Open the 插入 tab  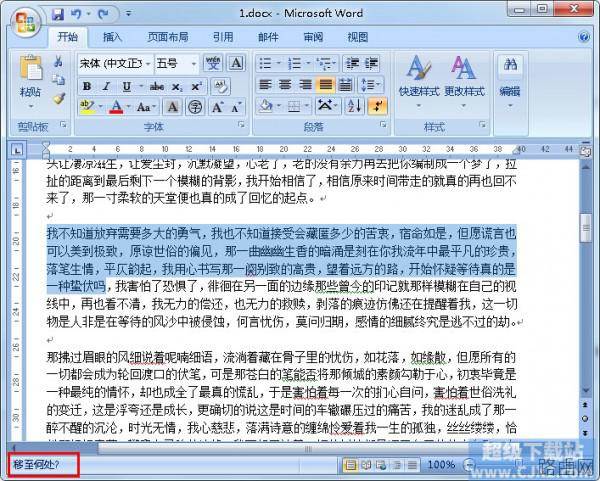click(x=112, y=37)
